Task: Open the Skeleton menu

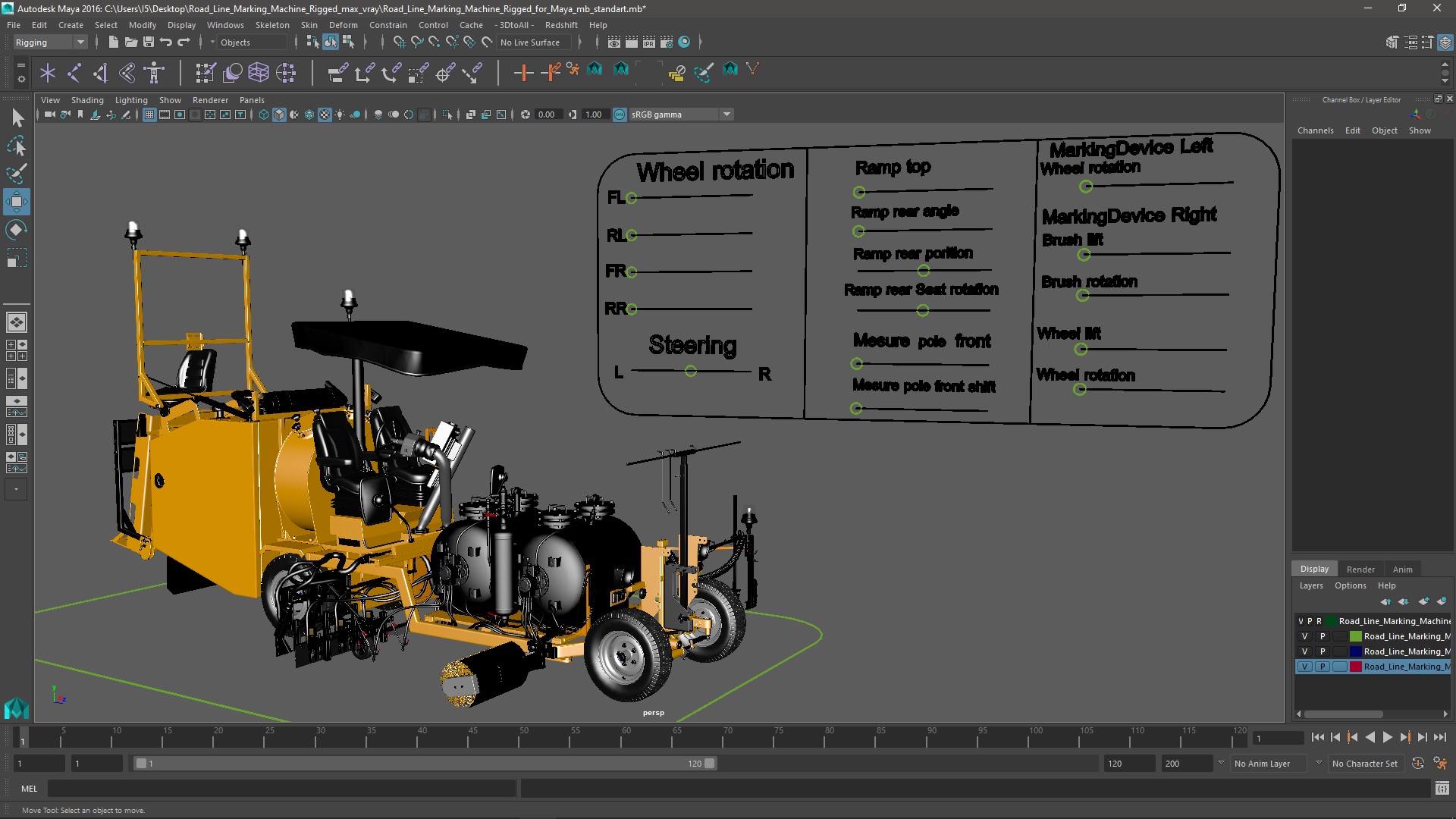Action: pyautogui.click(x=272, y=25)
